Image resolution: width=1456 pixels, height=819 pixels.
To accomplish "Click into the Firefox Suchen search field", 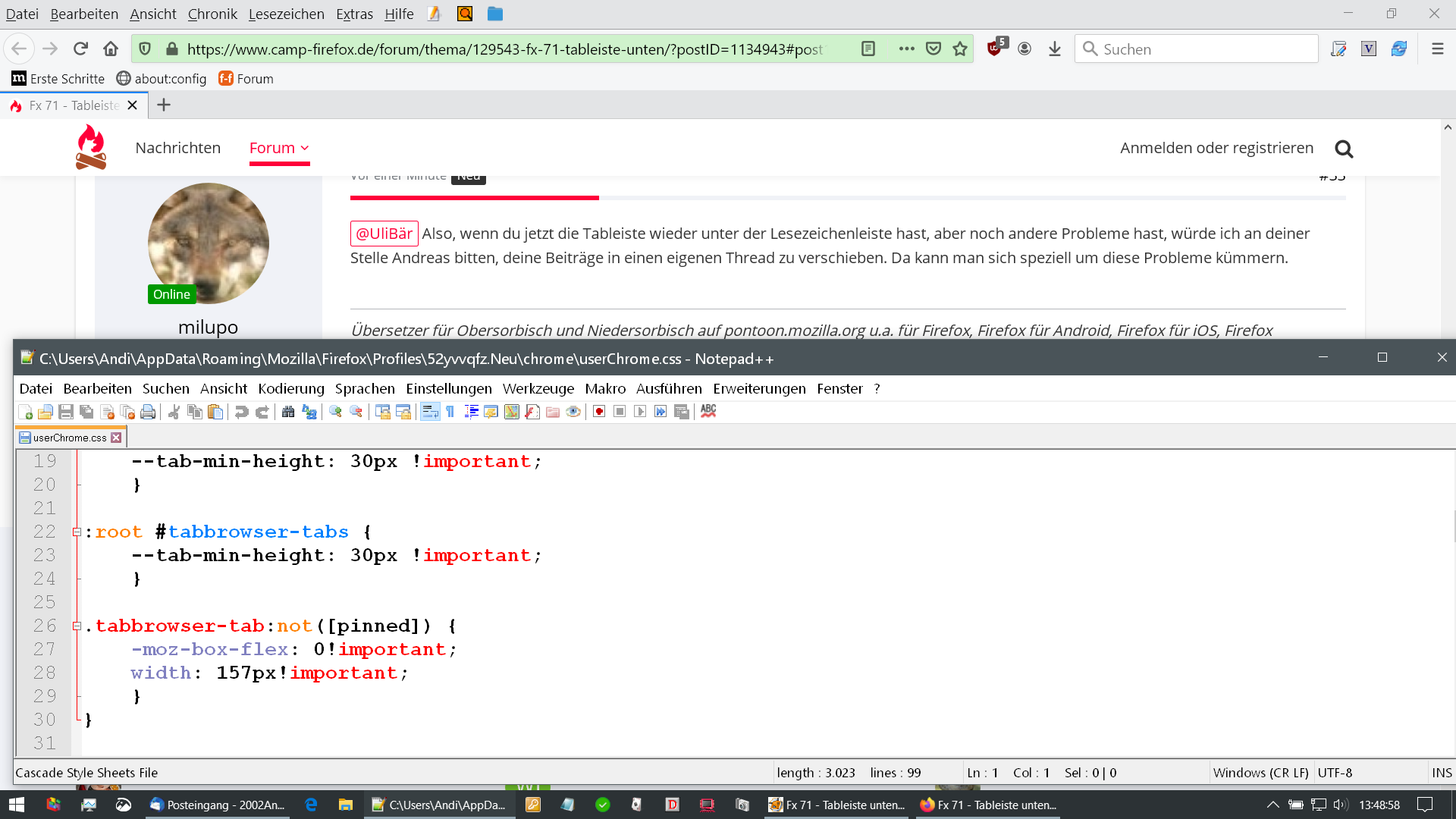I will click(x=1206, y=49).
